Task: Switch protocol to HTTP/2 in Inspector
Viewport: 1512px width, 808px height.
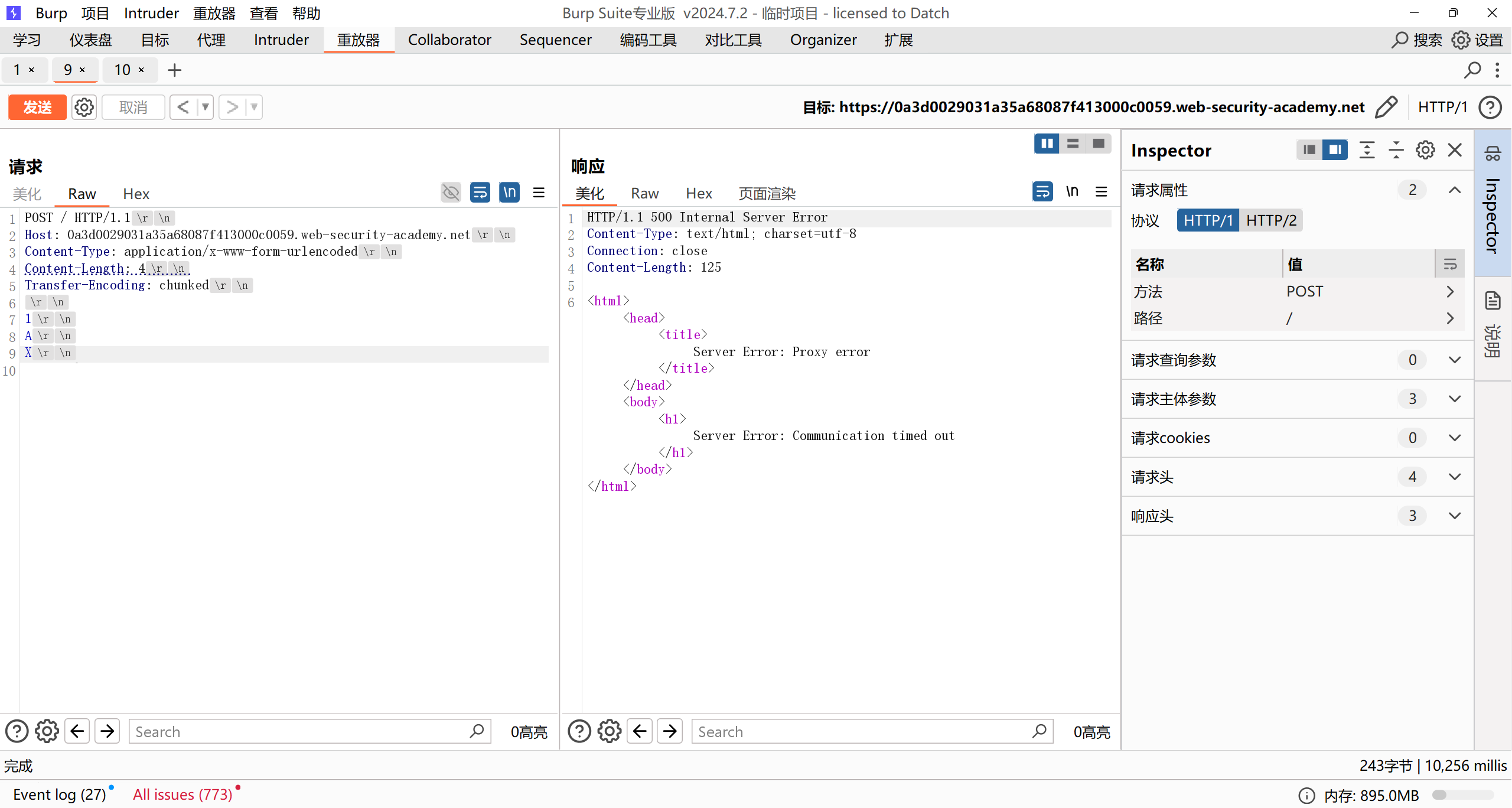Action: pos(1271,220)
